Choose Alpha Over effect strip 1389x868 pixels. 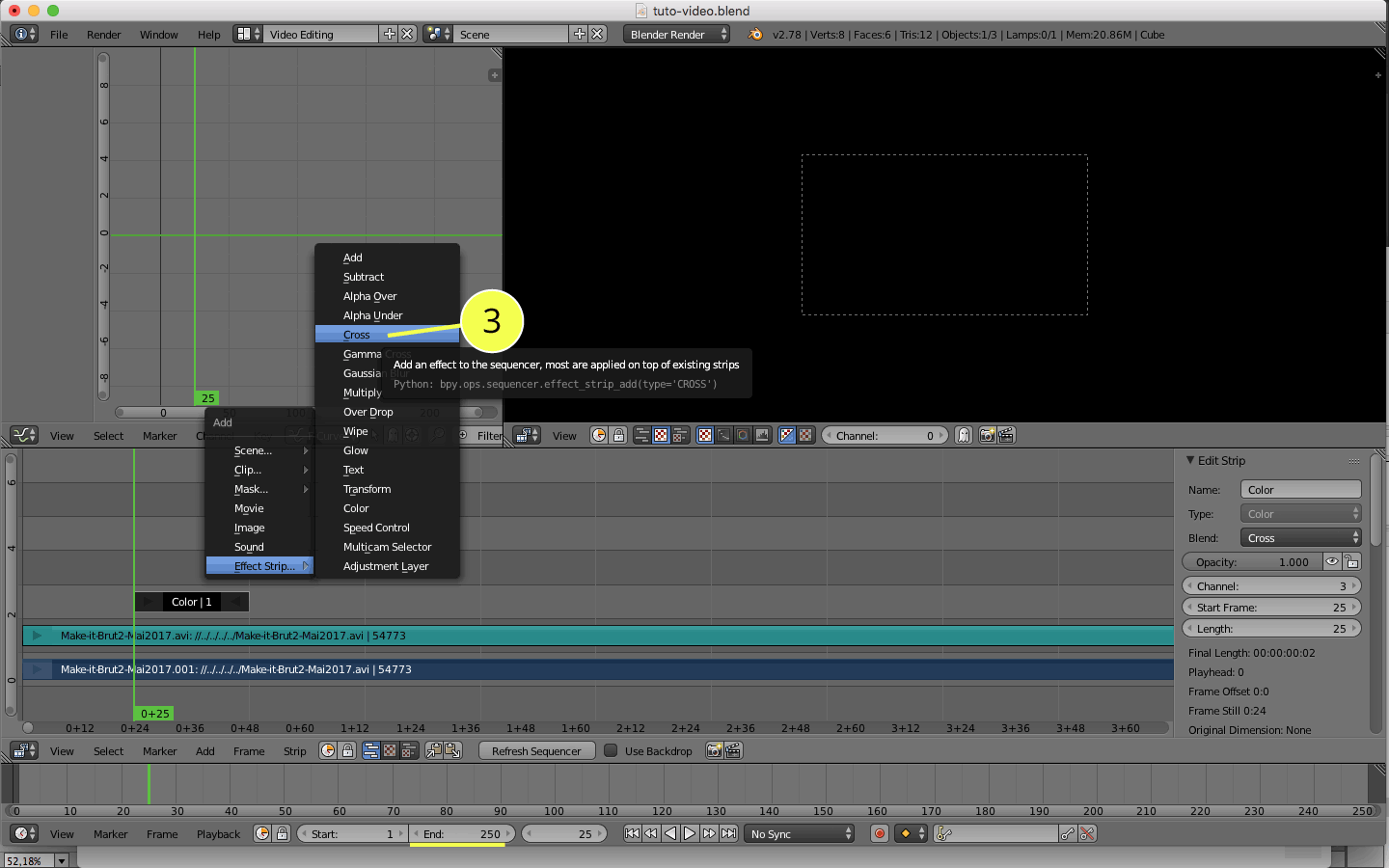tap(387, 296)
